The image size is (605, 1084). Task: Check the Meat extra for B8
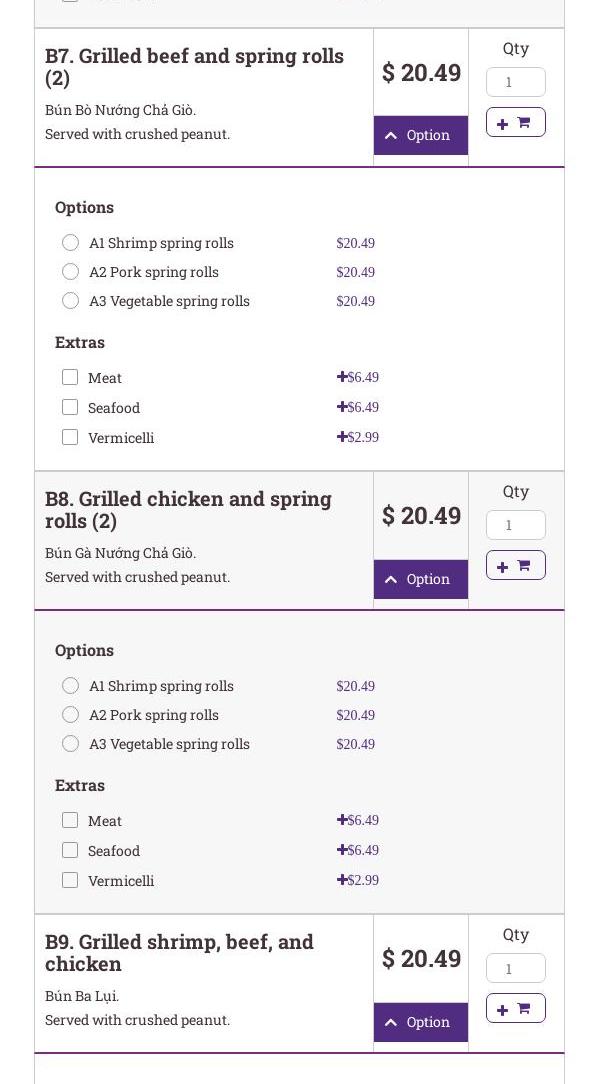[x=70, y=820]
